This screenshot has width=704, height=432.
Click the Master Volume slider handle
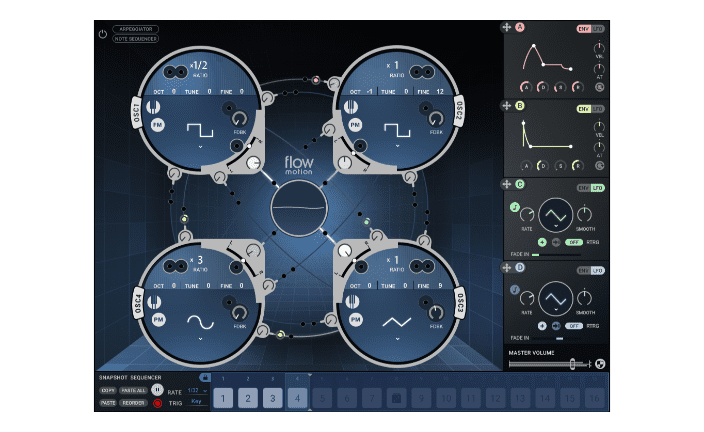[x=572, y=364]
